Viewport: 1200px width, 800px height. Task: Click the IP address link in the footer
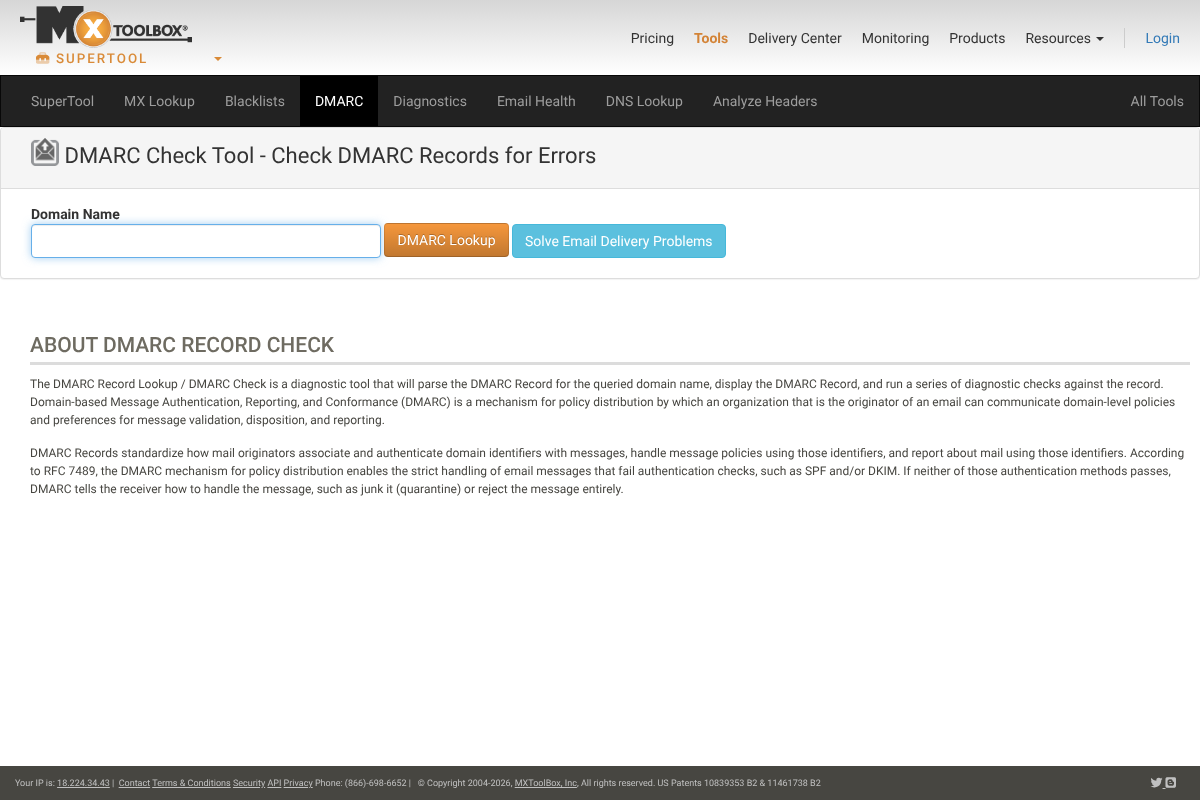(83, 783)
